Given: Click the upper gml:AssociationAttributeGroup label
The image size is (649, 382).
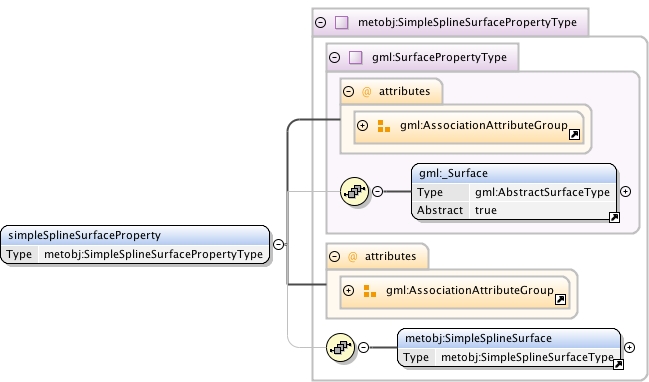Looking at the screenshot, I should pyautogui.click(x=483, y=125).
